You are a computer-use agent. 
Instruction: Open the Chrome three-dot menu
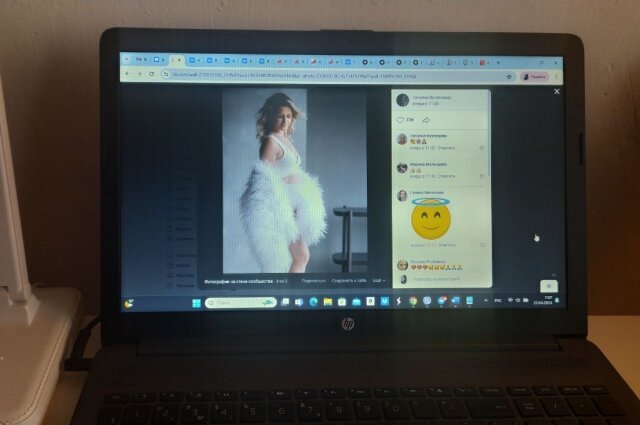point(556,76)
